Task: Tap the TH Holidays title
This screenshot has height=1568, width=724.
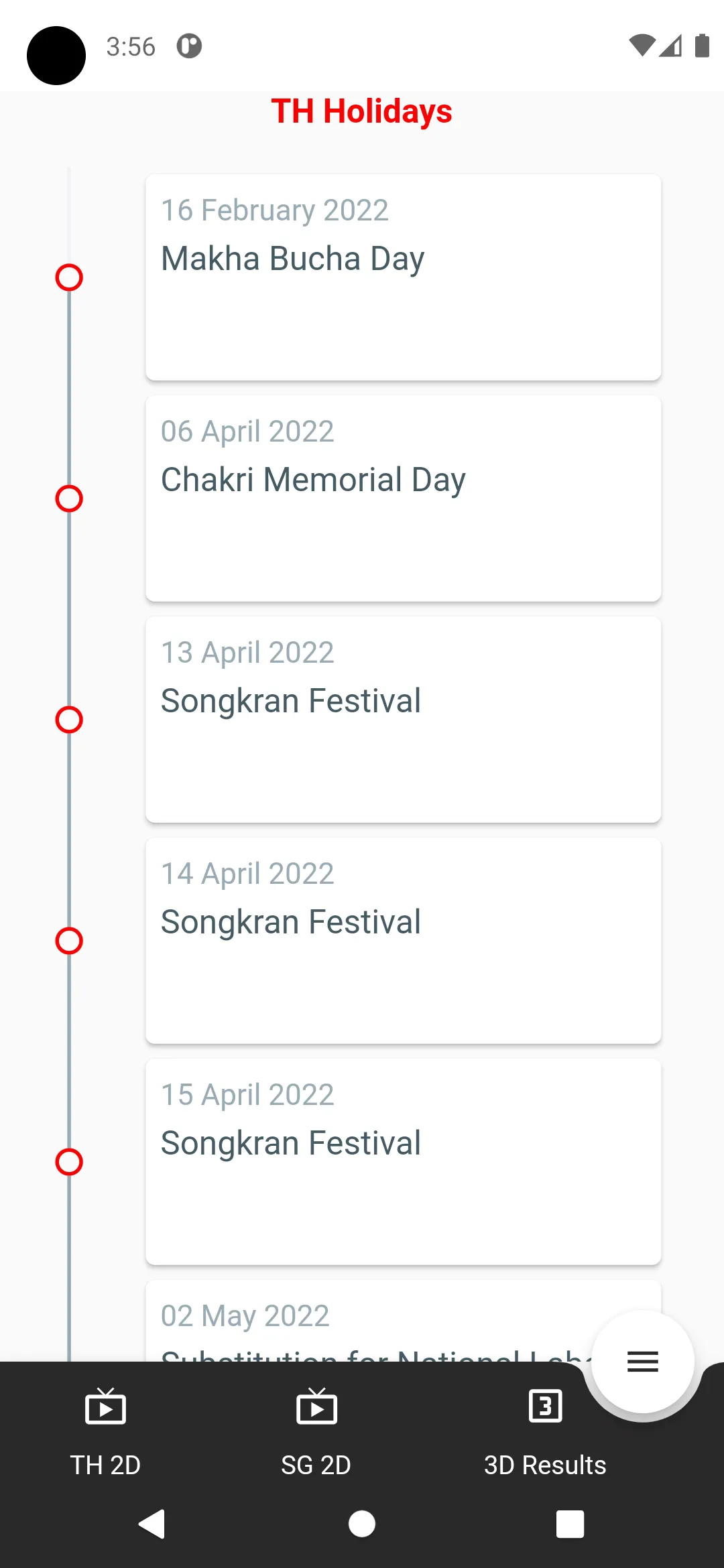Action: click(x=361, y=111)
